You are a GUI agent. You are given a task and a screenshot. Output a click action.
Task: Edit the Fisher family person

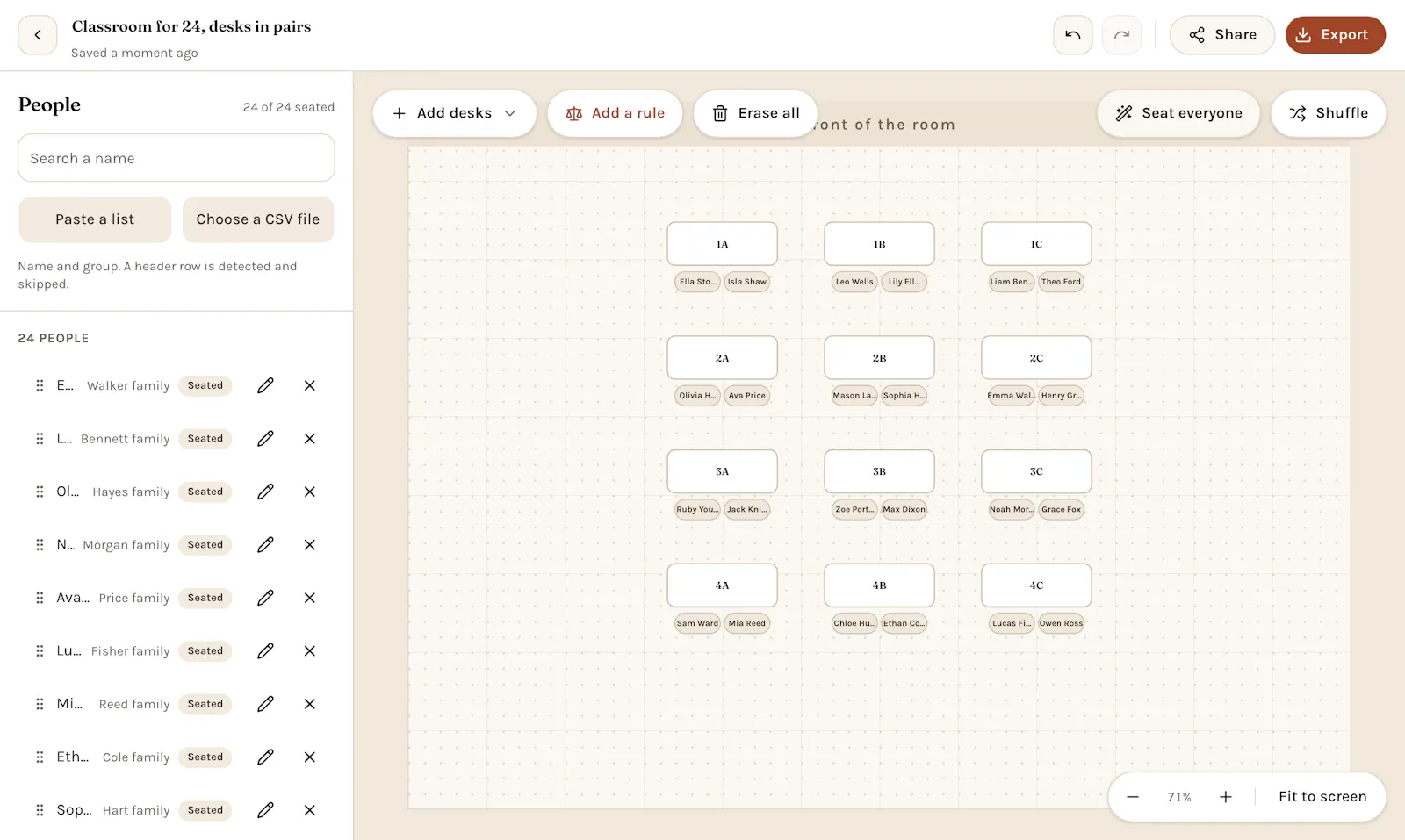click(265, 651)
